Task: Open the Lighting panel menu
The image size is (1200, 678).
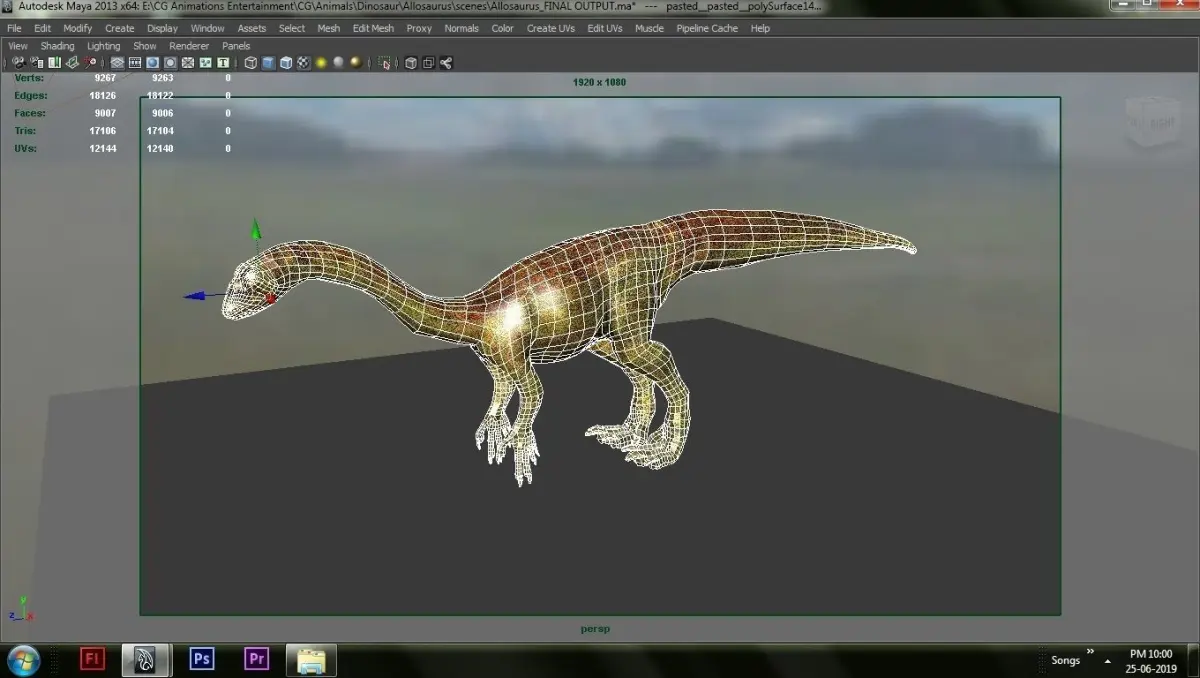Action: (103, 46)
